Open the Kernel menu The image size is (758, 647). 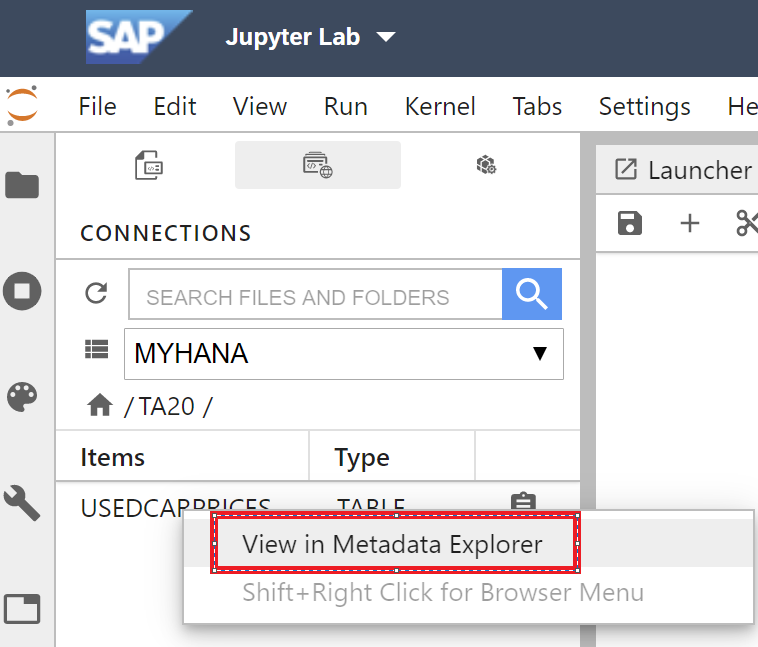point(440,106)
